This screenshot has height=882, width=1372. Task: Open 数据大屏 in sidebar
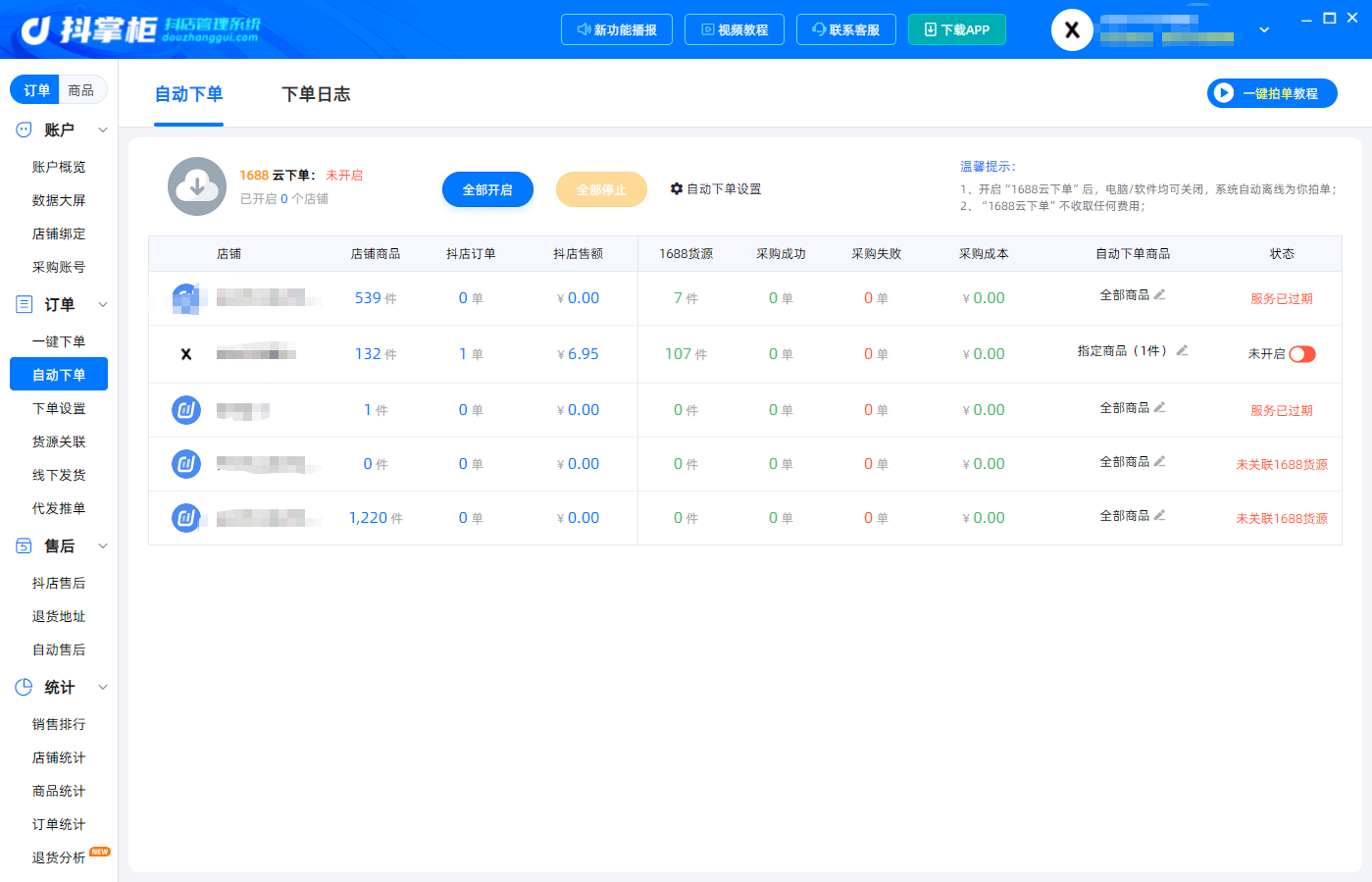coord(59,200)
